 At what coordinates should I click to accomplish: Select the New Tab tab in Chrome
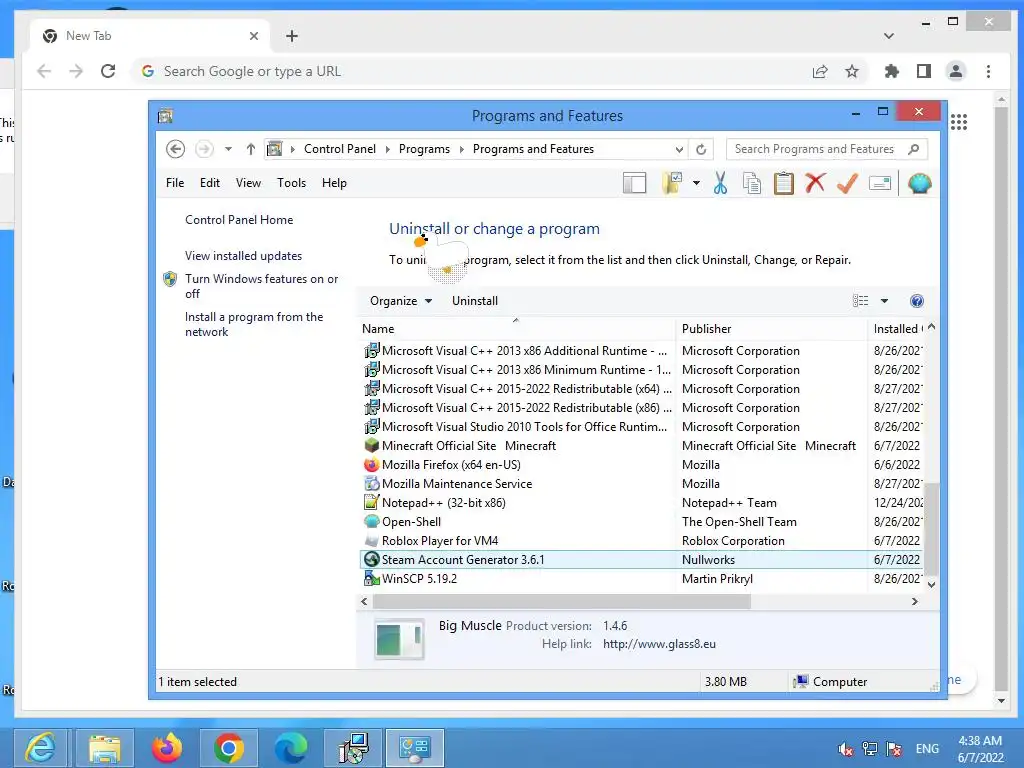(148, 36)
